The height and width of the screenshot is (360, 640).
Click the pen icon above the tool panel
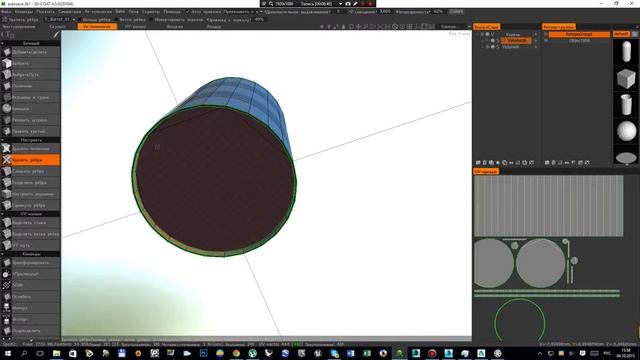[56, 35]
